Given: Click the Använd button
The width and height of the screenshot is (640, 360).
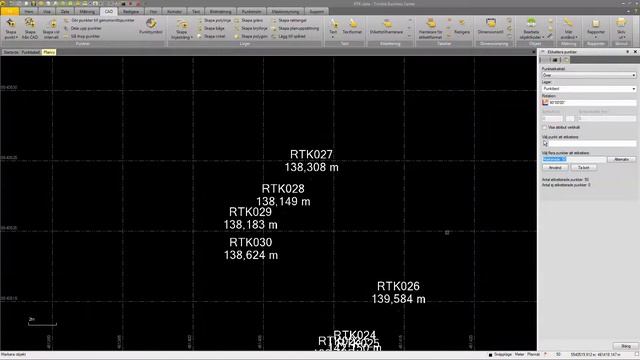Looking at the screenshot, I should [555, 168].
